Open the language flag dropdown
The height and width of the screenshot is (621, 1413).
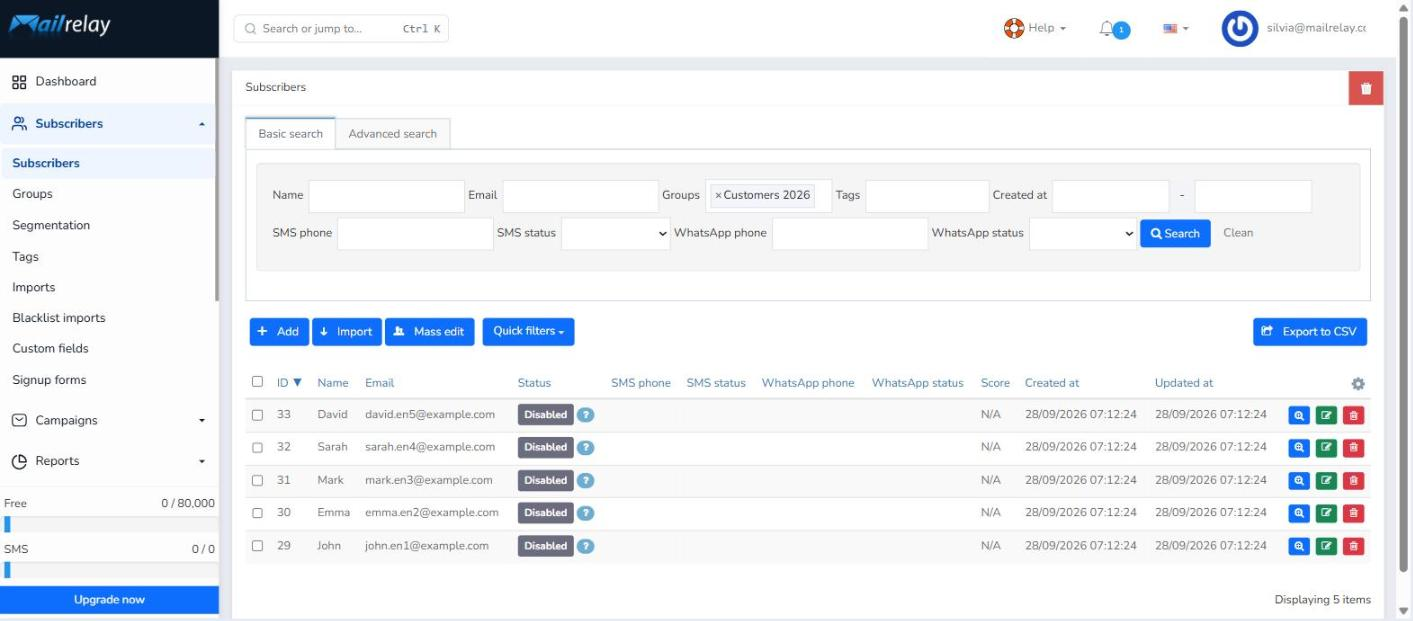tap(1176, 29)
